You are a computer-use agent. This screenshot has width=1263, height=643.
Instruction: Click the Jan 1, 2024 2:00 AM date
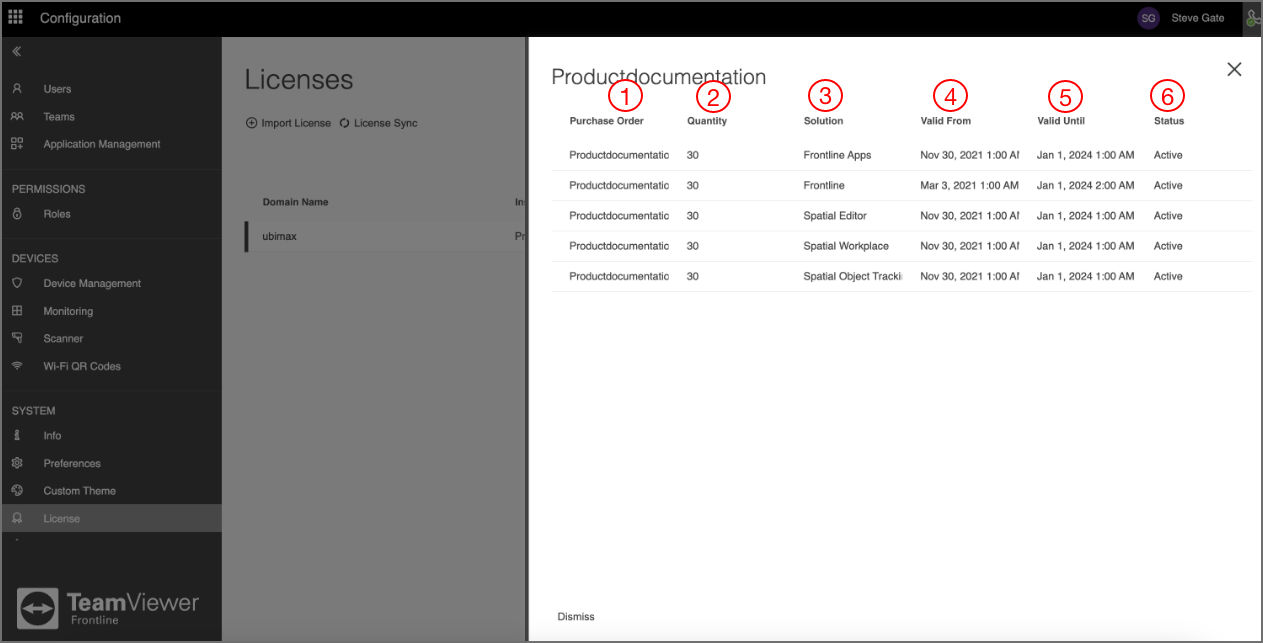coord(1085,185)
